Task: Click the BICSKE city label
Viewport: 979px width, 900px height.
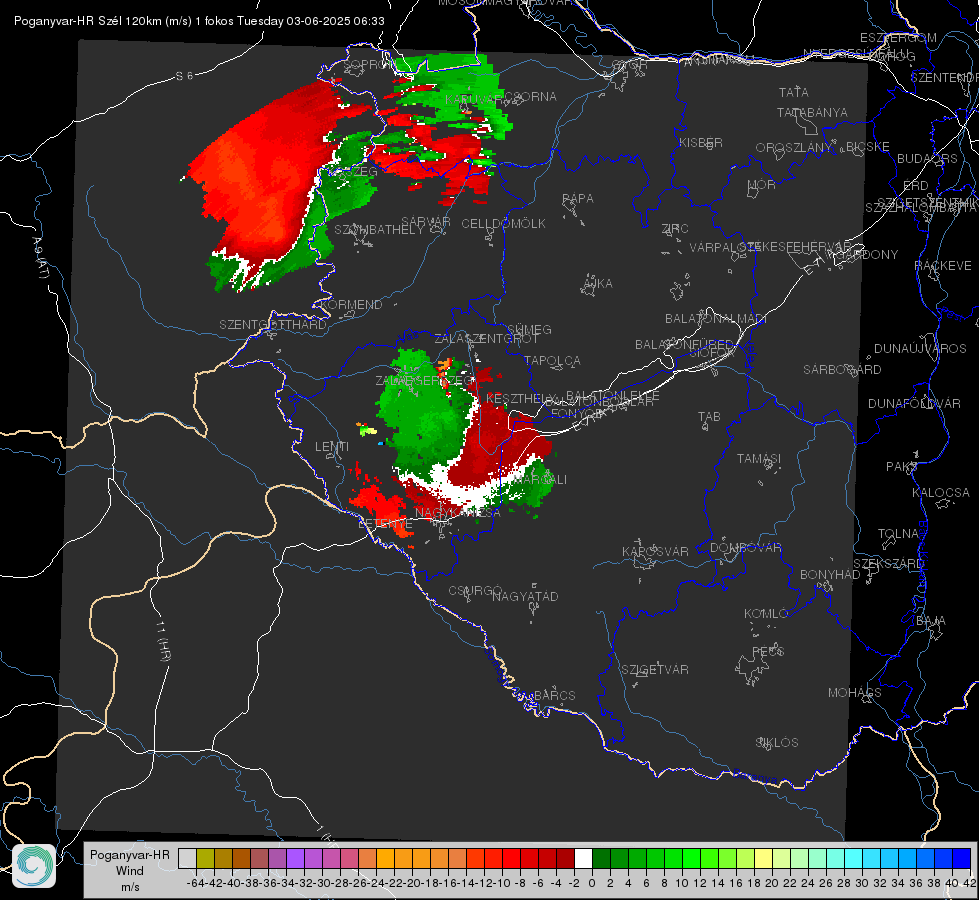Action: [868, 146]
